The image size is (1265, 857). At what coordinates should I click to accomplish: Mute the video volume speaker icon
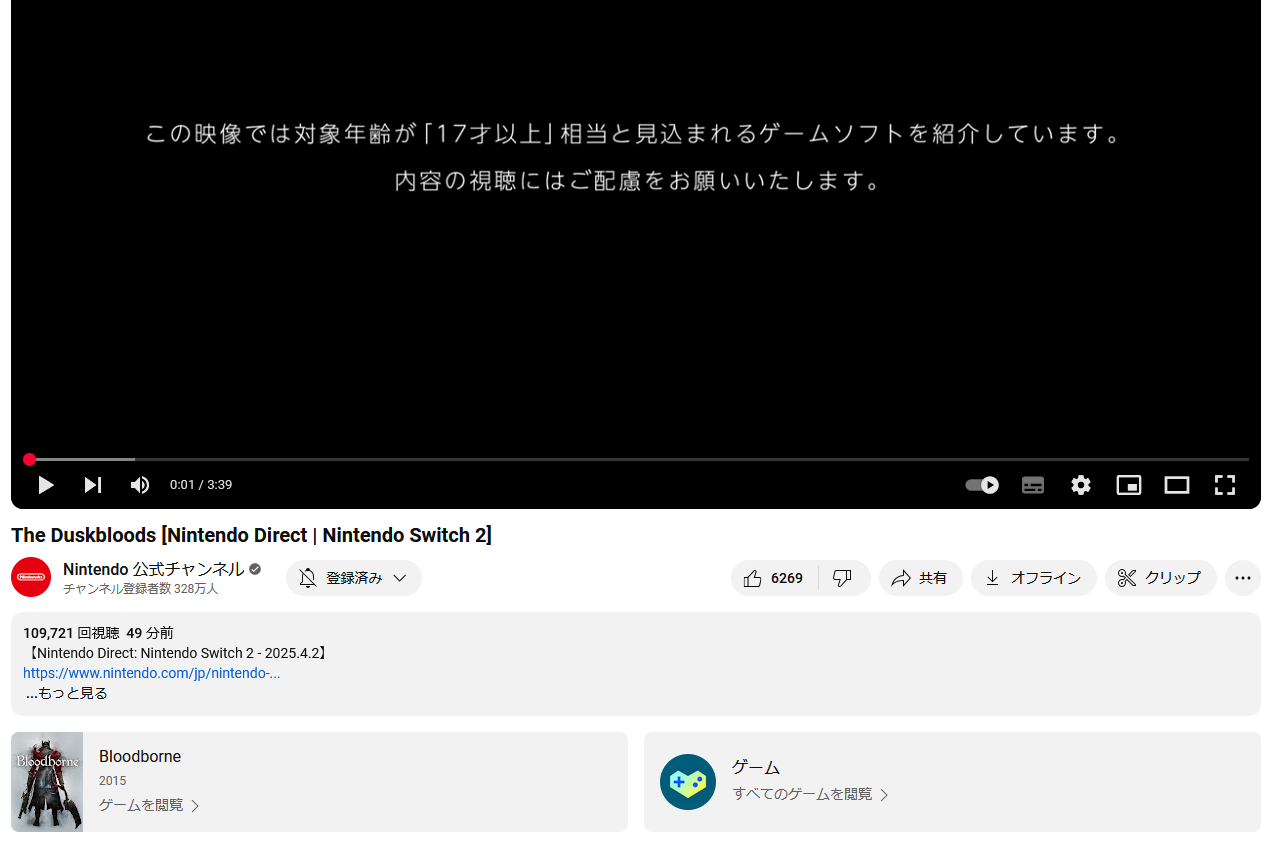pyautogui.click(x=140, y=485)
